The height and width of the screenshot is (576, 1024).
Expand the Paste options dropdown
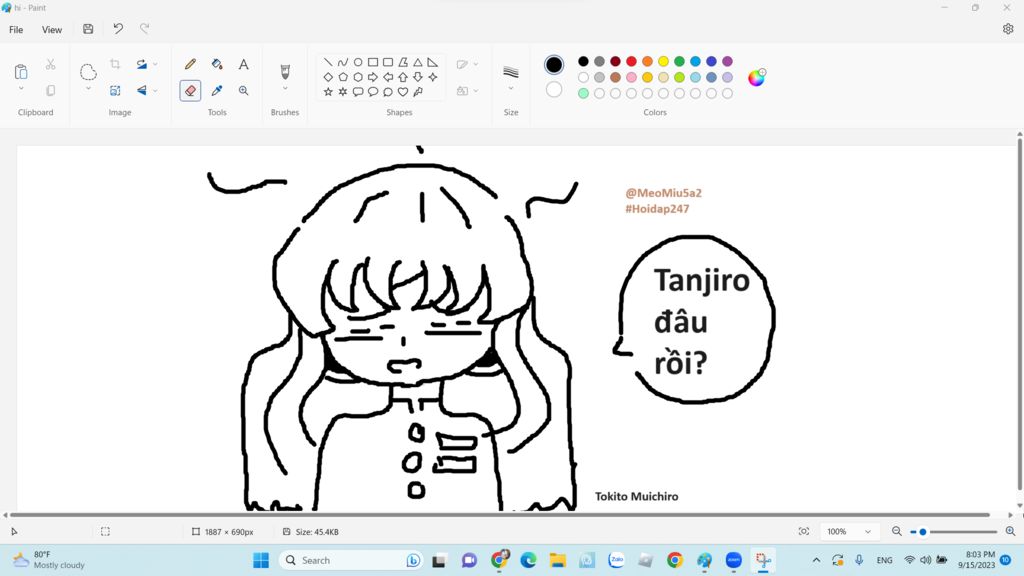[21, 88]
